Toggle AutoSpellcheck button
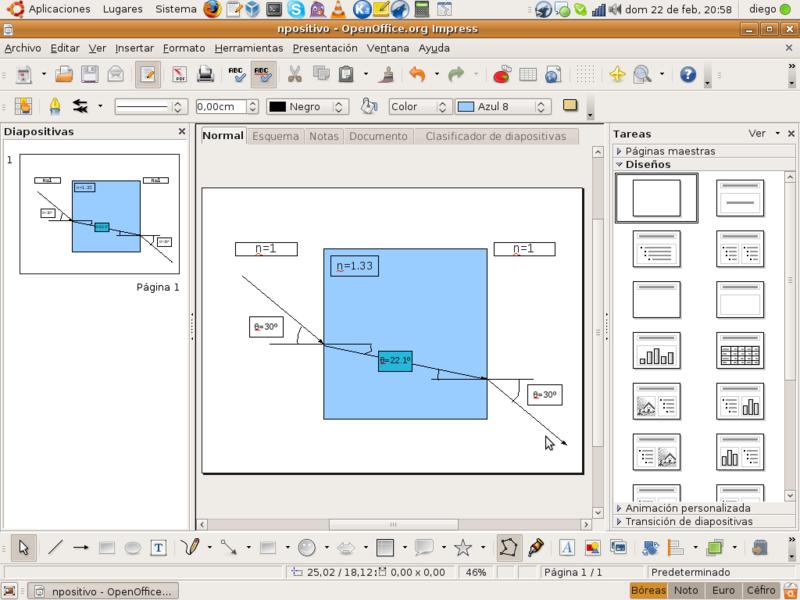800x600 pixels. (263, 75)
